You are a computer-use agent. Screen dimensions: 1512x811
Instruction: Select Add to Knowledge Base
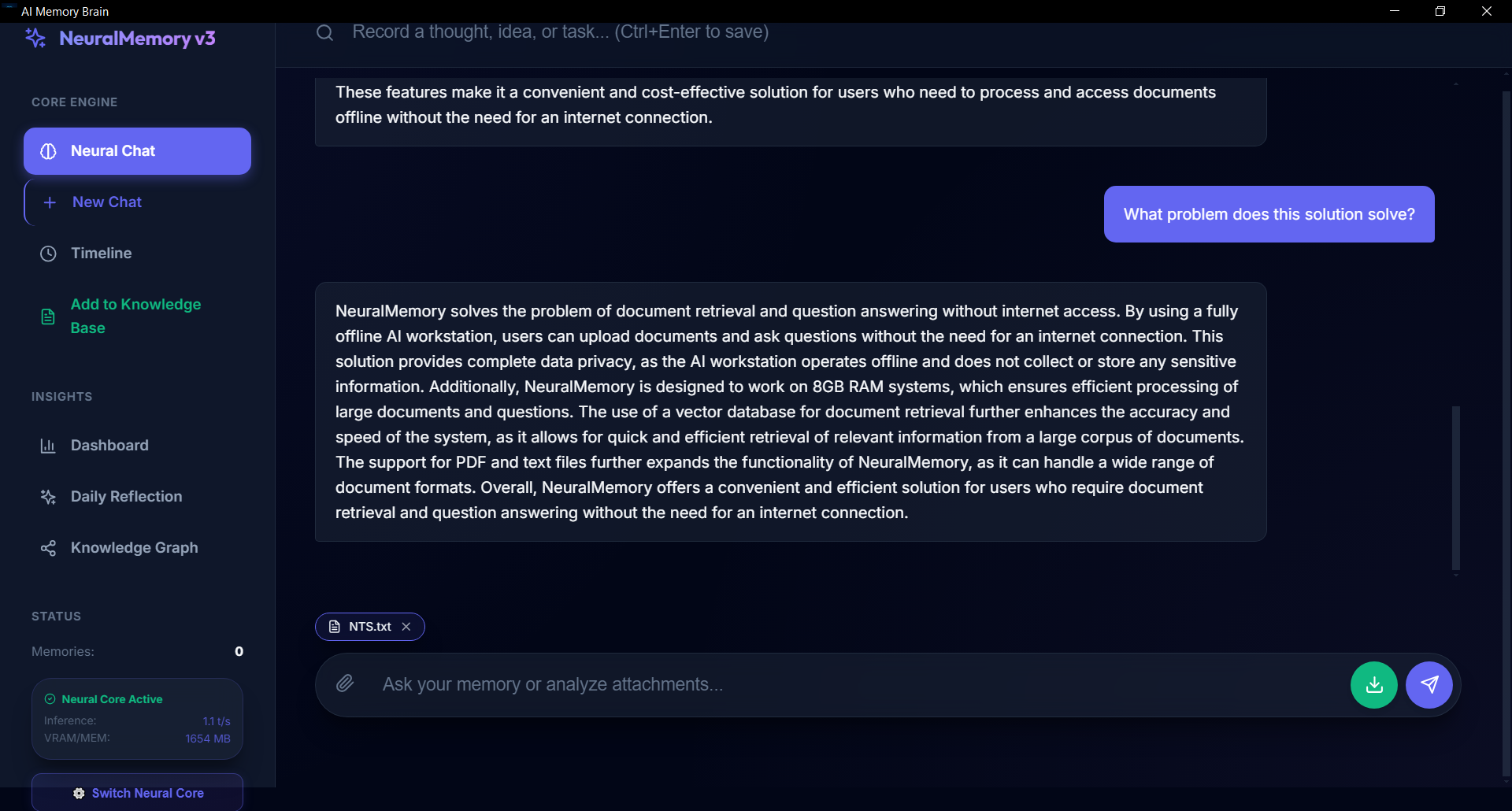click(x=135, y=316)
